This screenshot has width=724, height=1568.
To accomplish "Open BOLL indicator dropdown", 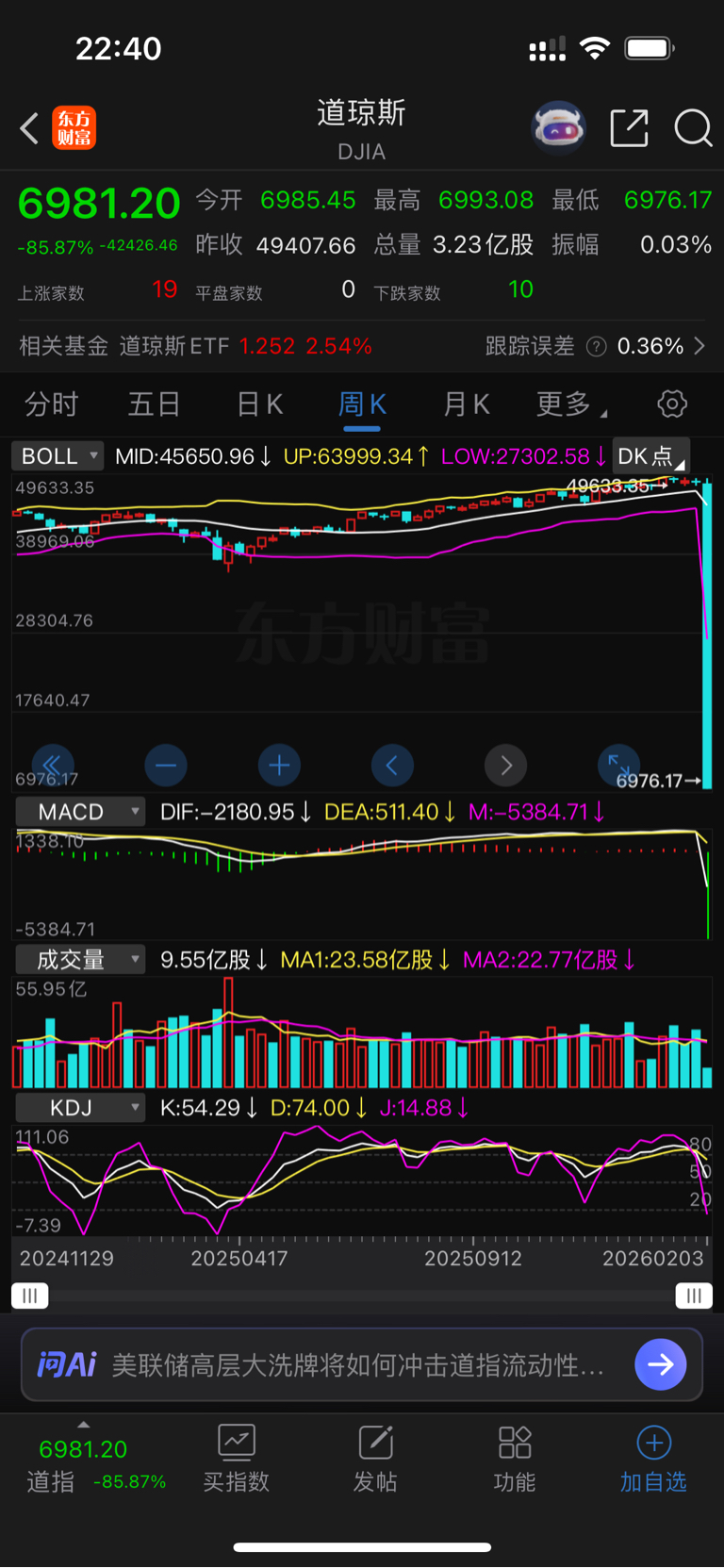I will click(x=58, y=456).
